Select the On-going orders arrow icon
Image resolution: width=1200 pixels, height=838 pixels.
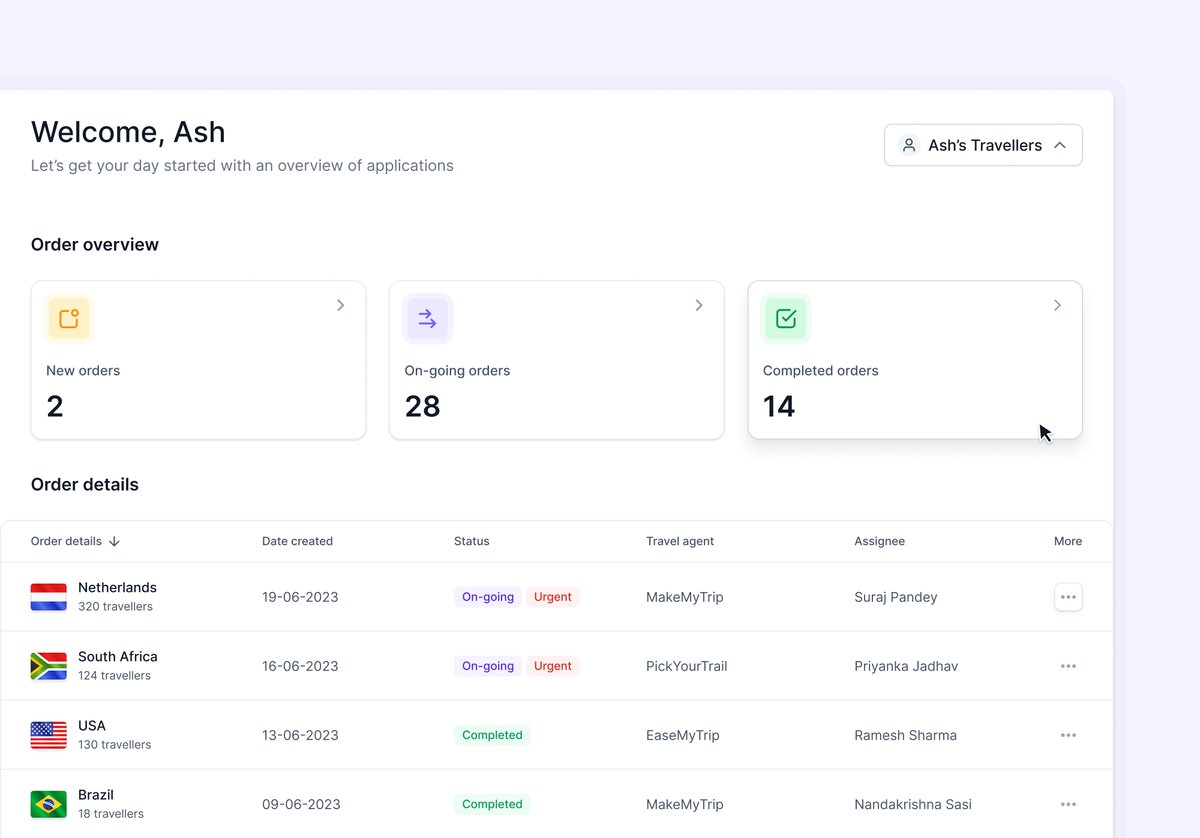pyautogui.click(x=427, y=318)
